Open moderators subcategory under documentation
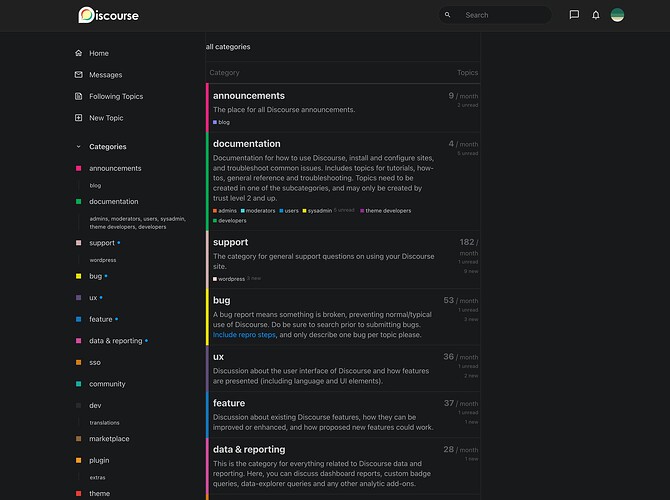 (x=258, y=211)
